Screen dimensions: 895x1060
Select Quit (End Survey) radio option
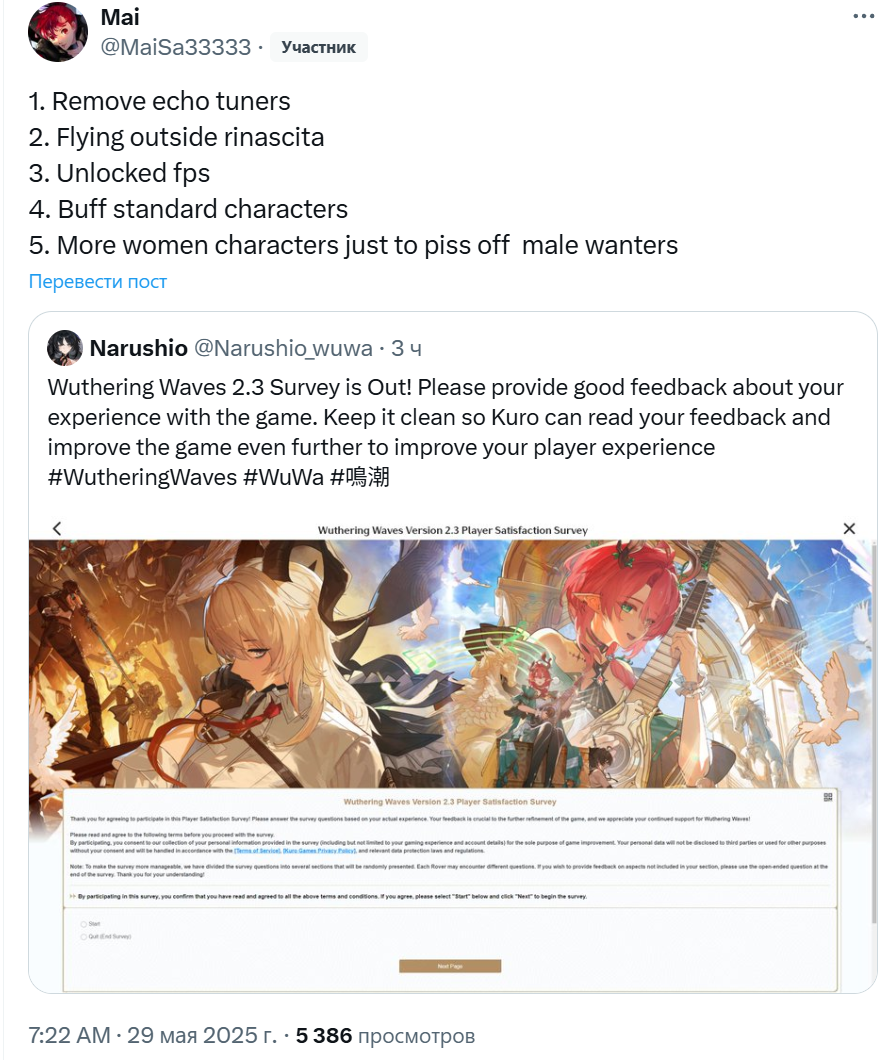pyautogui.click(x=84, y=937)
